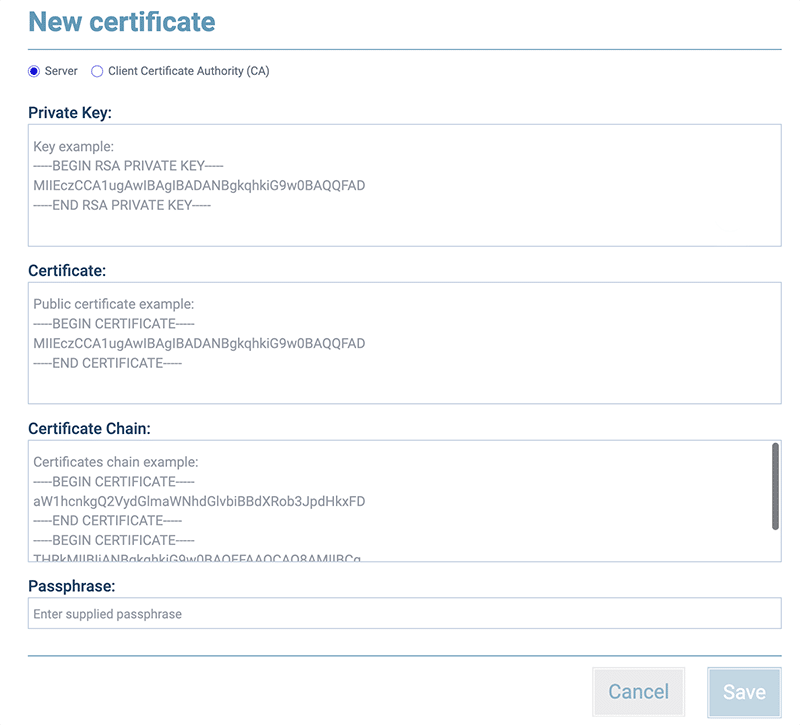Click the grayed-out Save button area

pyautogui.click(x=743, y=691)
